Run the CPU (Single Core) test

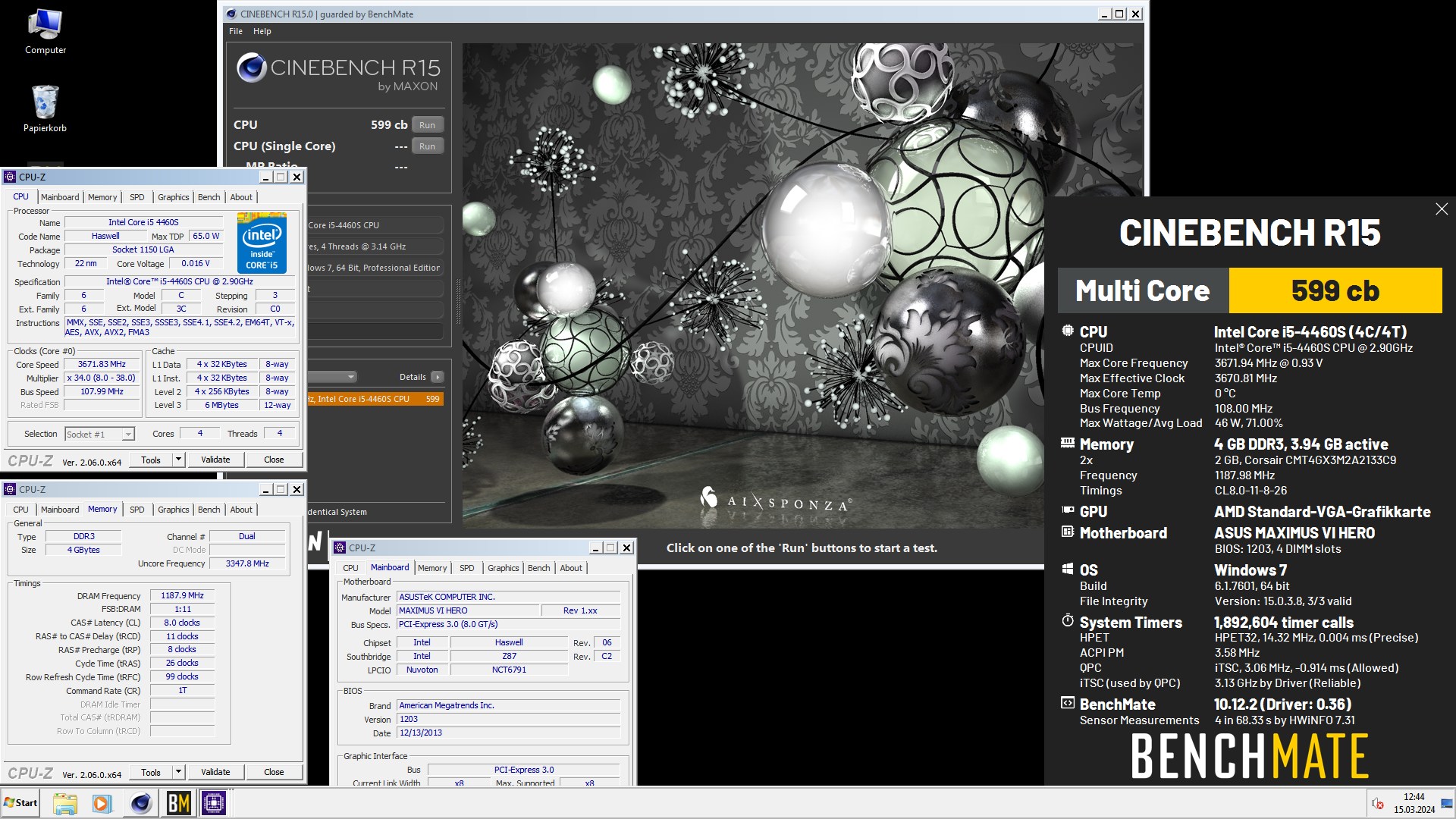[x=427, y=146]
